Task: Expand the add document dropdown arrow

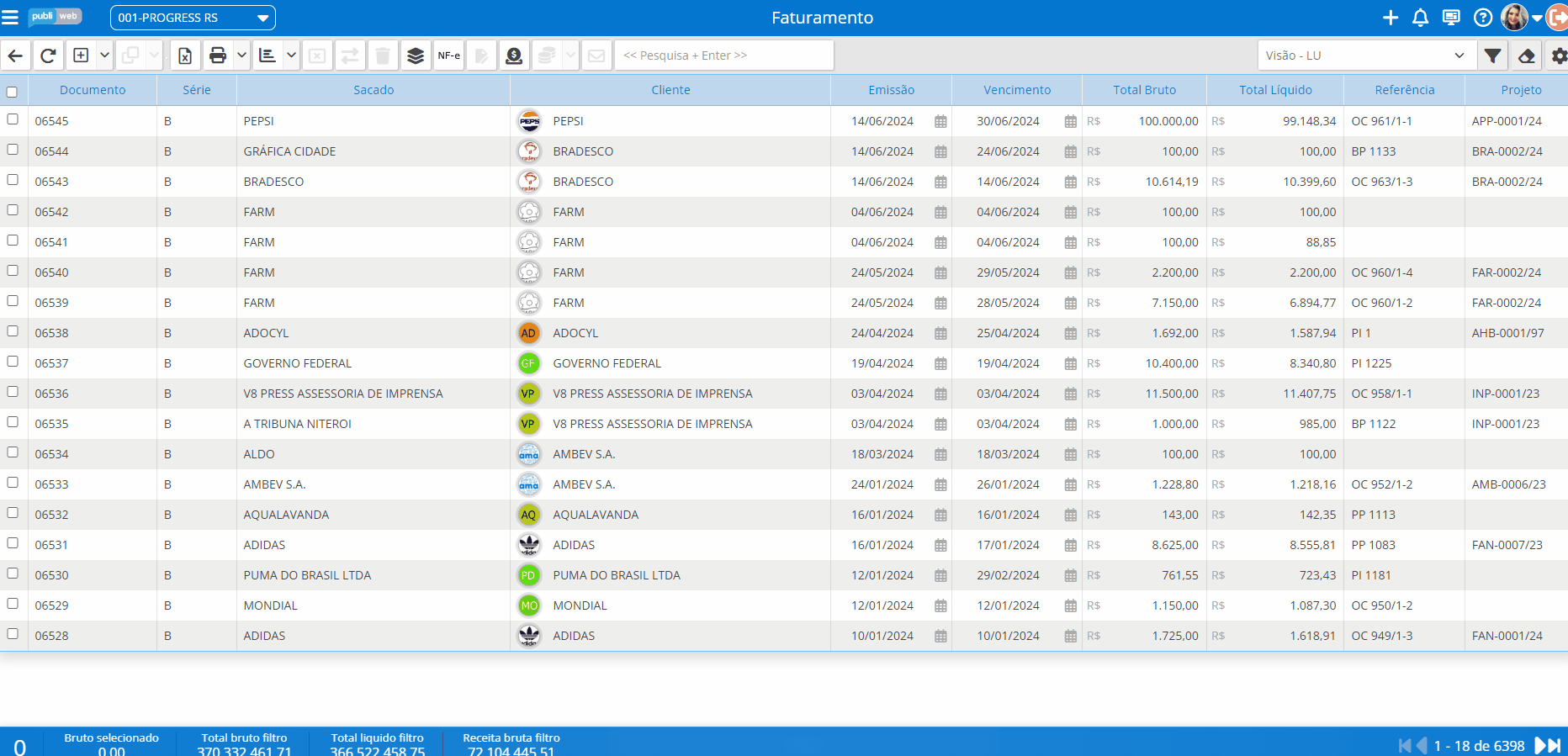Action: [105, 56]
